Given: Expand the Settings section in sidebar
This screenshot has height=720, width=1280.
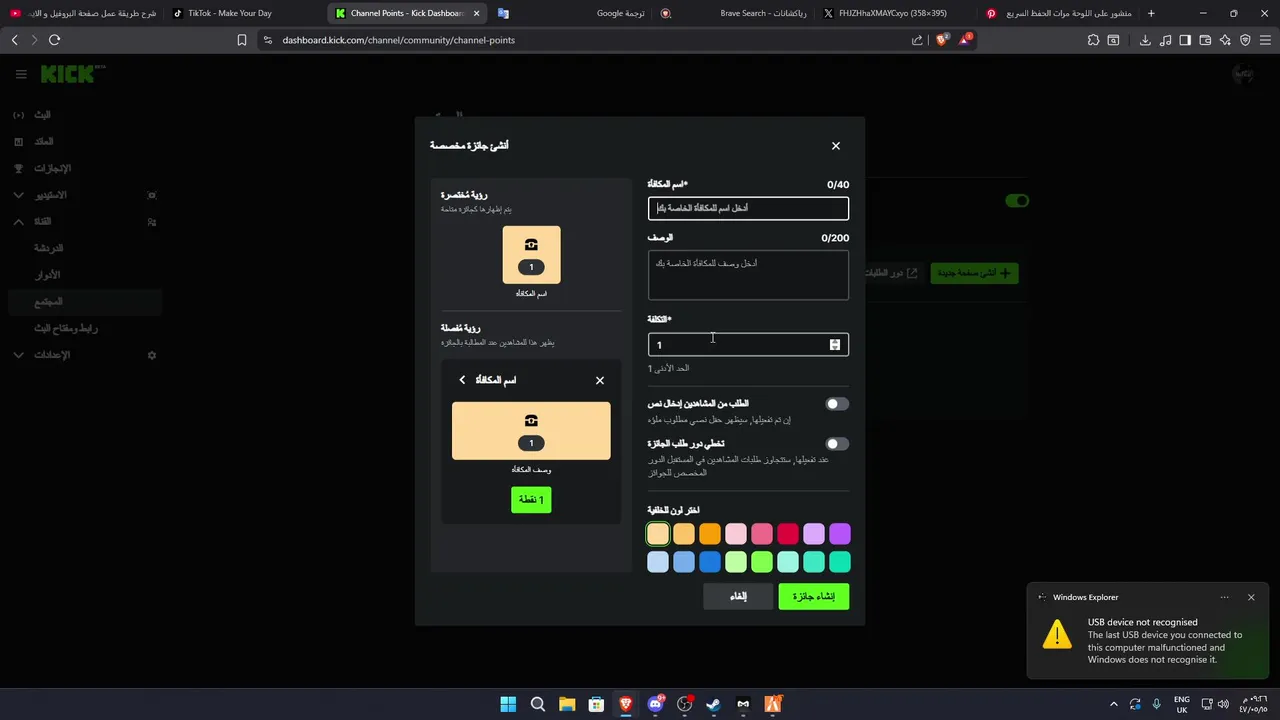Looking at the screenshot, I should (18, 355).
